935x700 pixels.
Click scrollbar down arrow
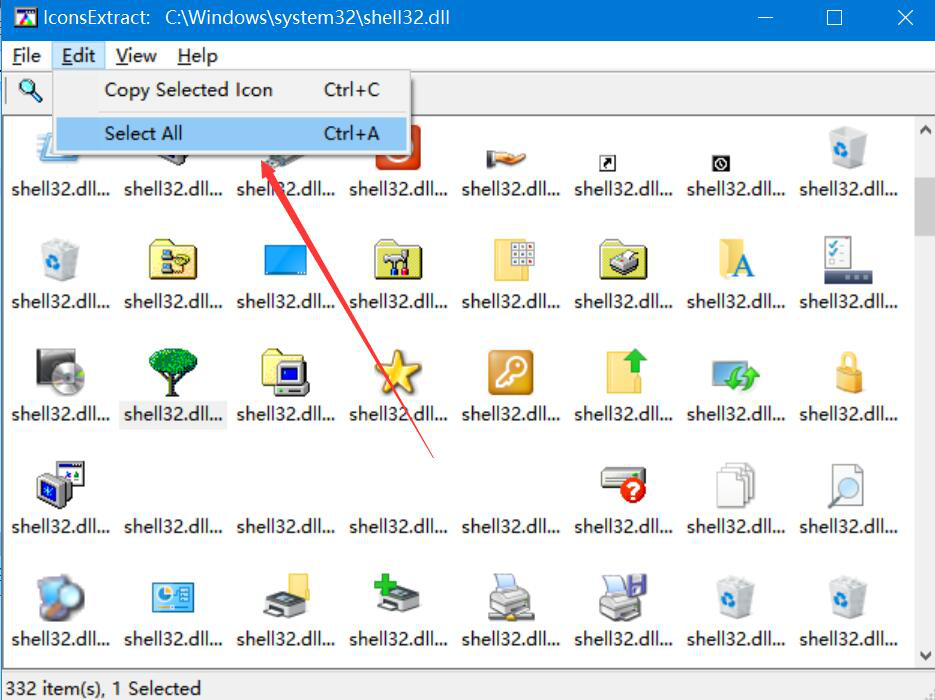(925, 656)
